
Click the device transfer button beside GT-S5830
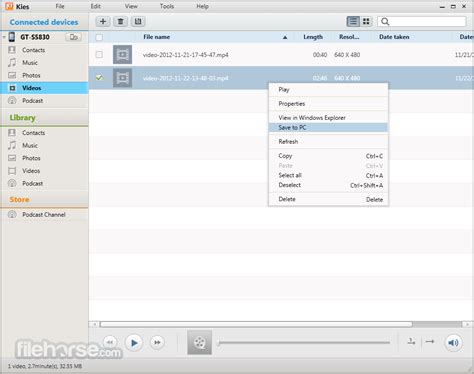pos(73,37)
